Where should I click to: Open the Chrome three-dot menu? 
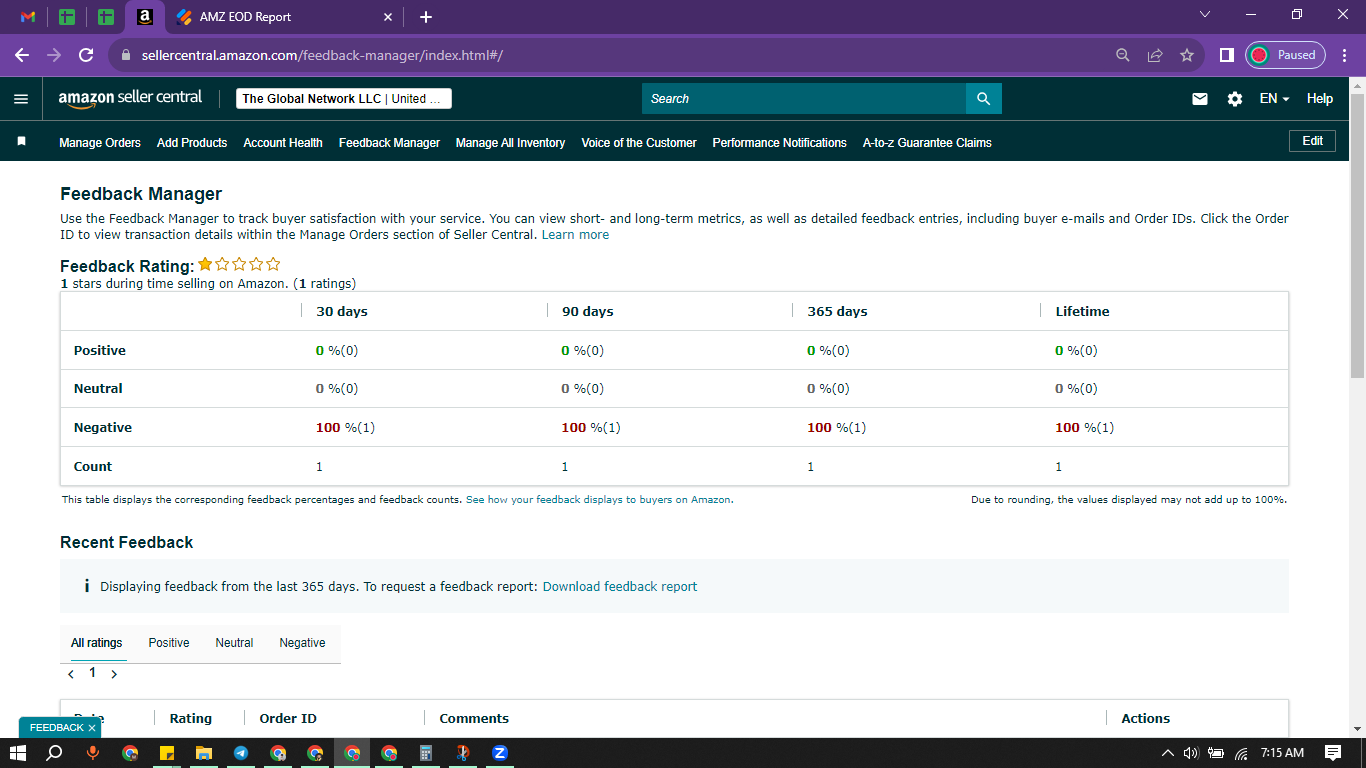tap(1344, 55)
